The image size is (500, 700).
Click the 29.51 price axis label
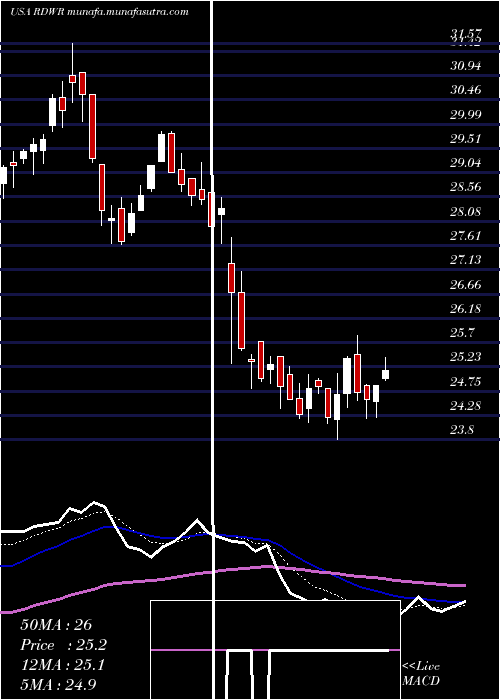(466, 139)
